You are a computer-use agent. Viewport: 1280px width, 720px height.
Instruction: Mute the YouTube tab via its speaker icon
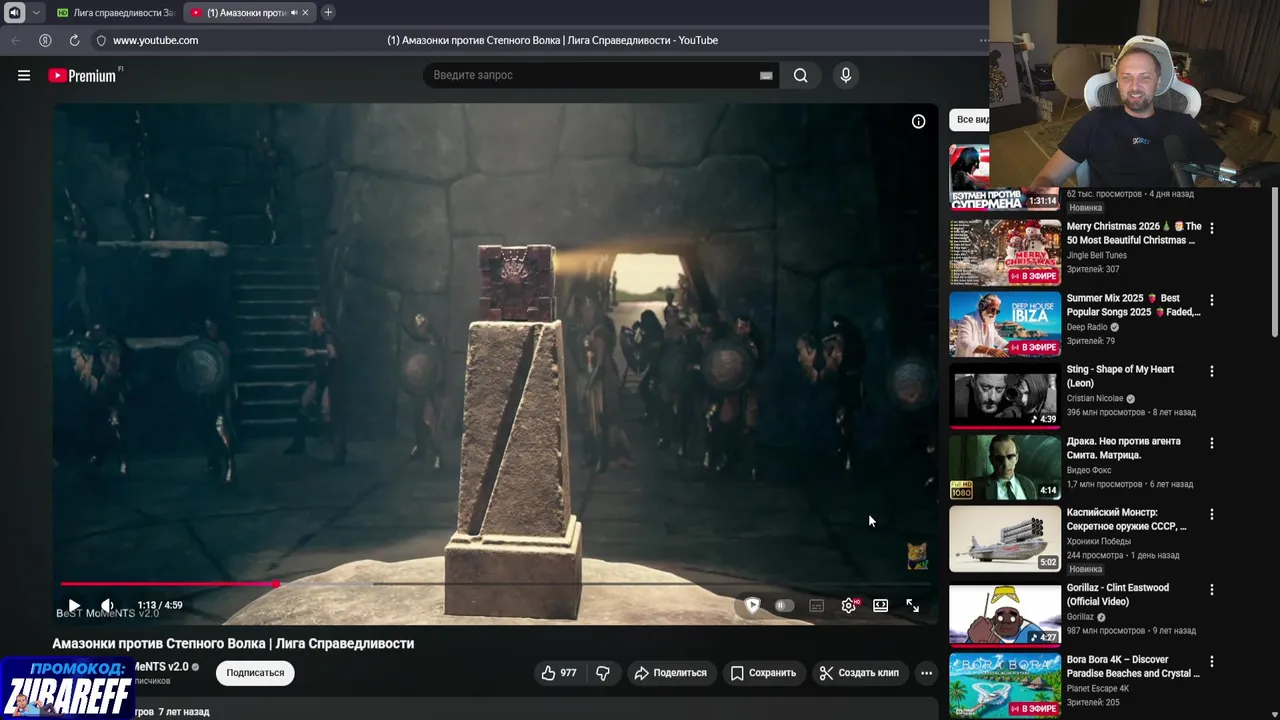[293, 13]
